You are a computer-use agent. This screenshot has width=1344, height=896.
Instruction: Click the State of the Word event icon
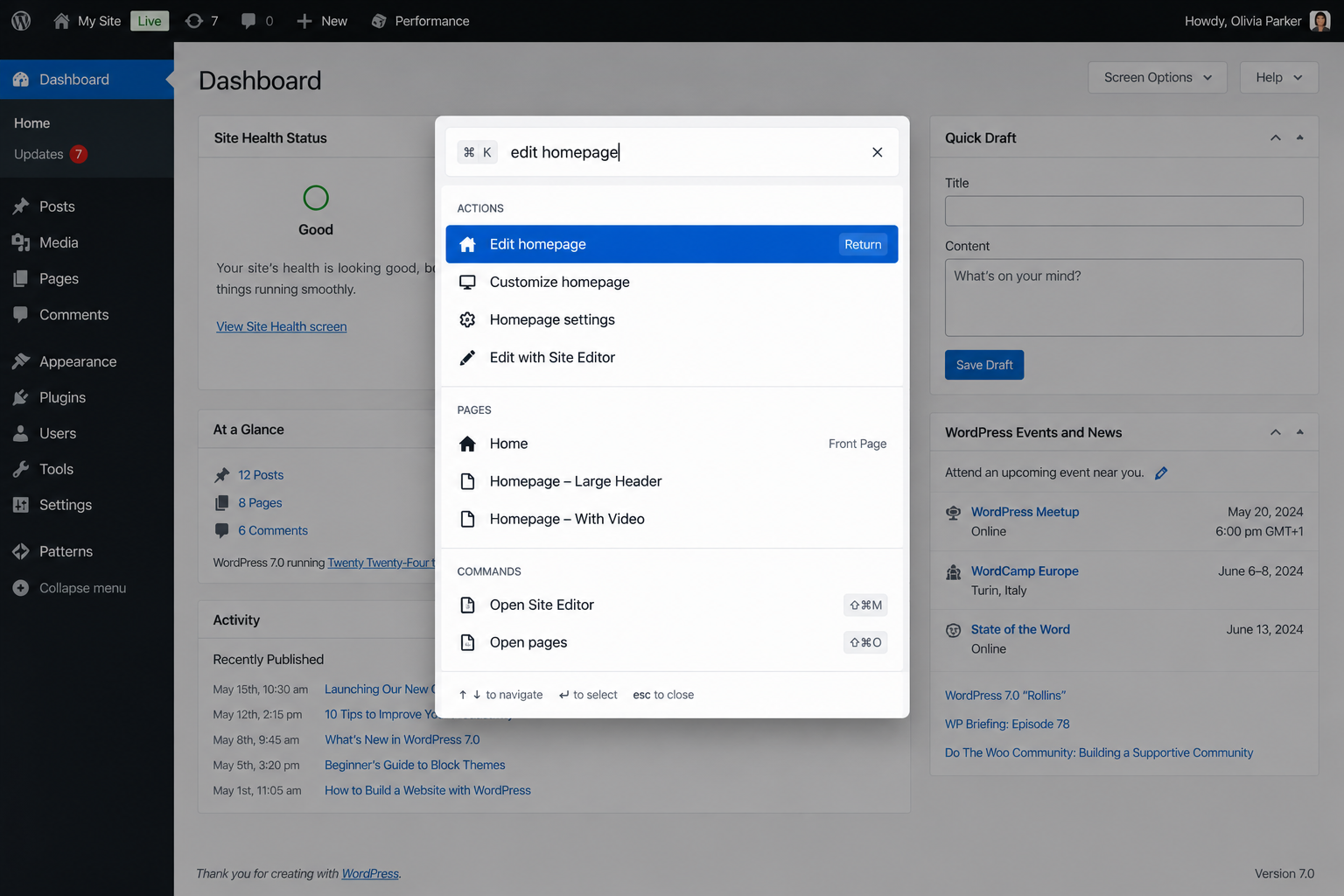pos(954,630)
